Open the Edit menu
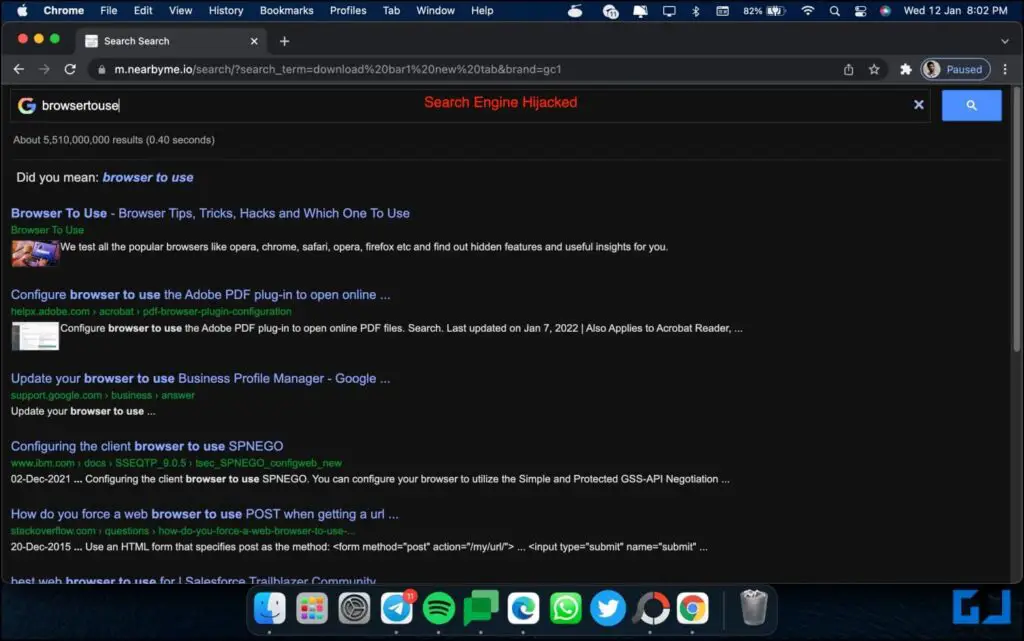Screen dimensions: 1024x641 point(143,10)
